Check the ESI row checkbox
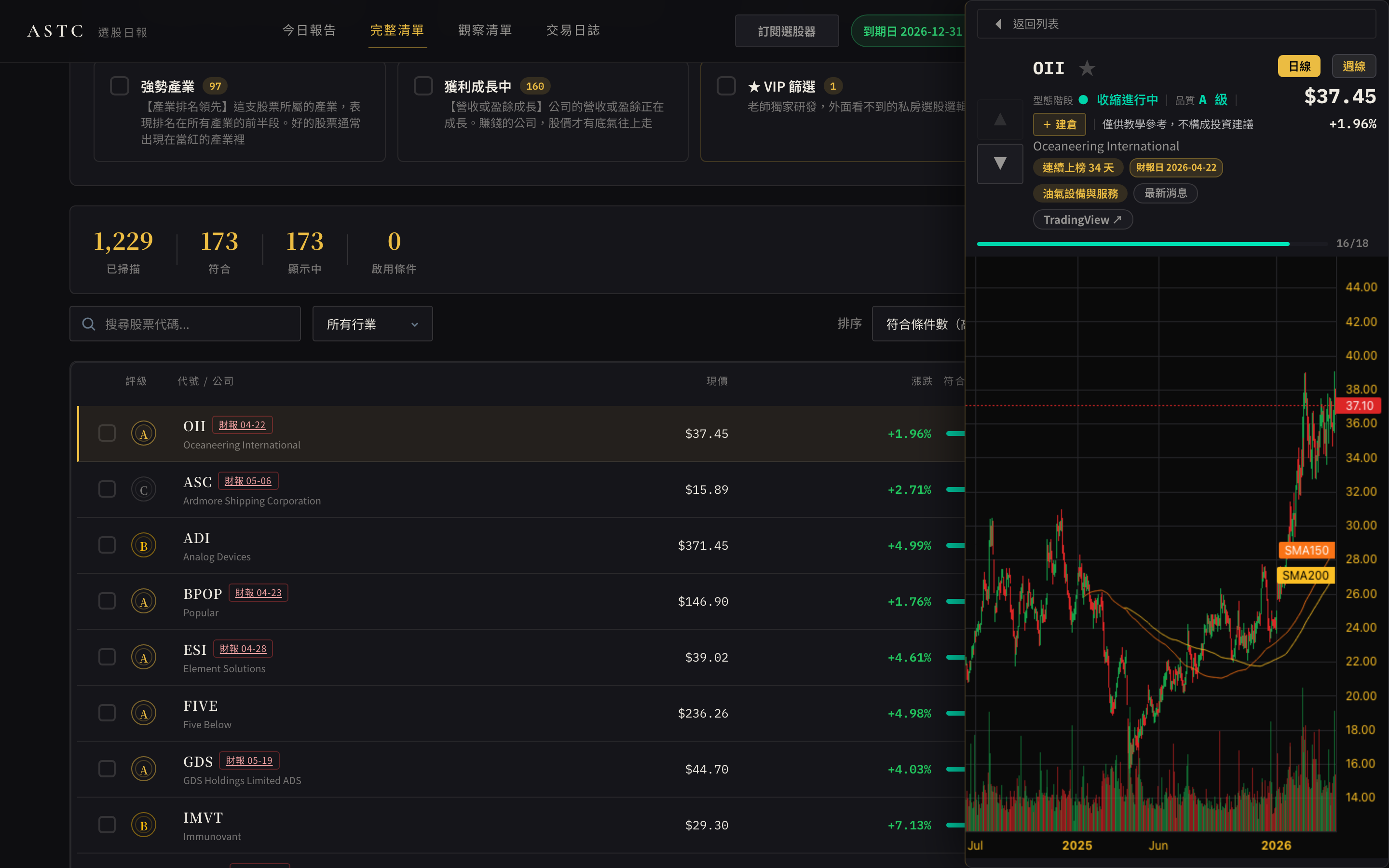Viewport: 1389px width, 868px height. tap(107, 657)
